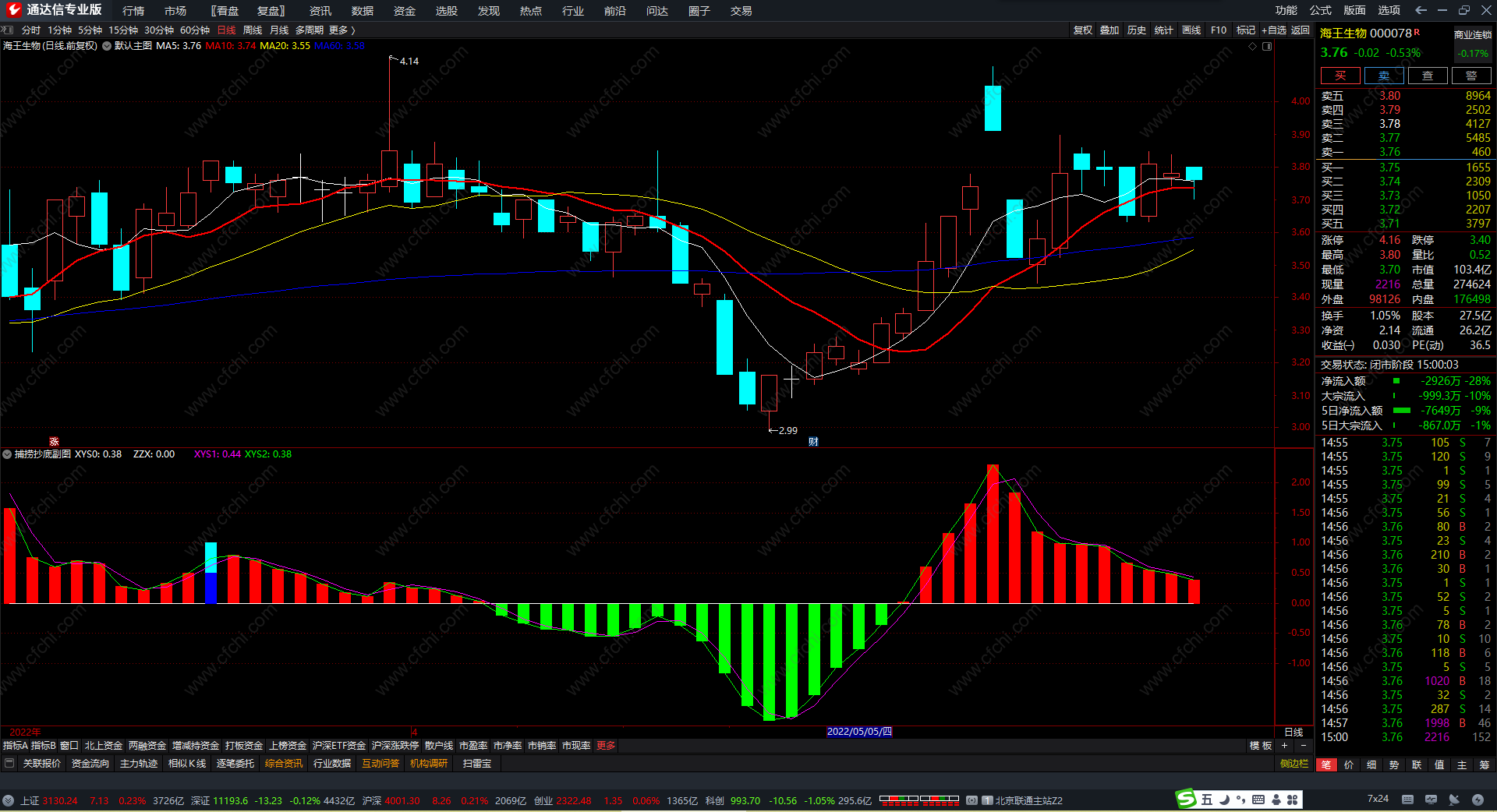Screen dimensions: 1497x812
Task: Click the R margin-trading mark beside 000078
Action: pyautogui.click(x=1417, y=32)
